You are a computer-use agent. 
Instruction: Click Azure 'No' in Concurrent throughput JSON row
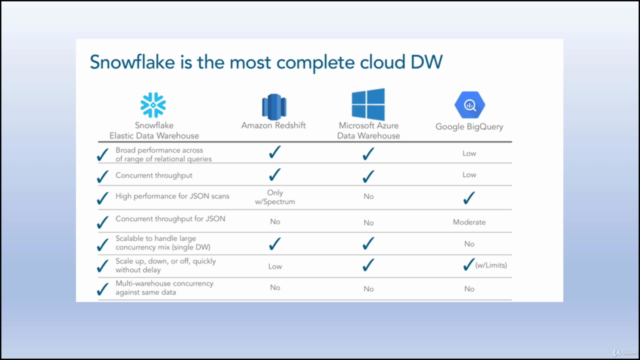point(369,223)
